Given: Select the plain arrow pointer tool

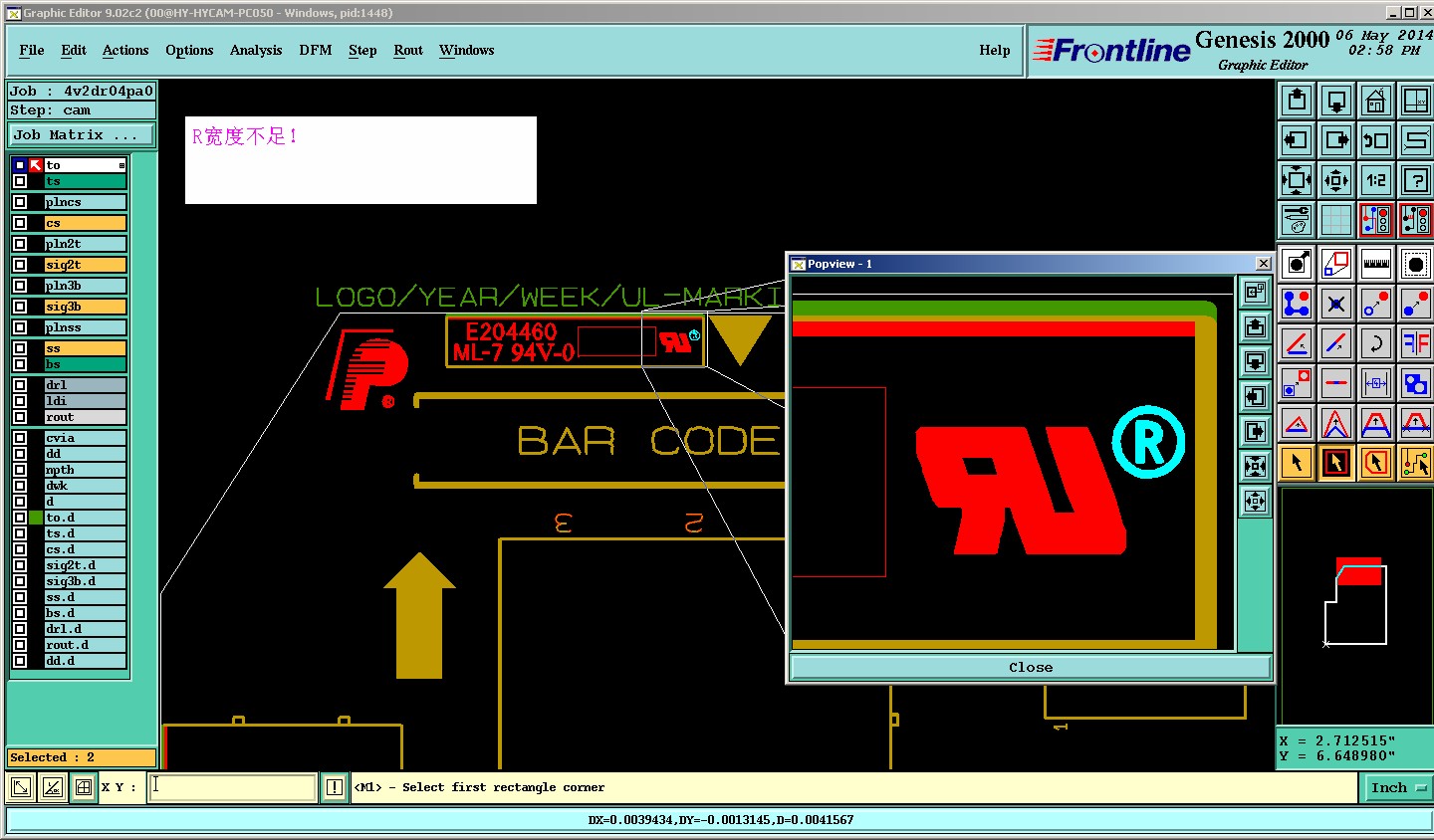Looking at the screenshot, I should pyautogui.click(x=1297, y=463).
